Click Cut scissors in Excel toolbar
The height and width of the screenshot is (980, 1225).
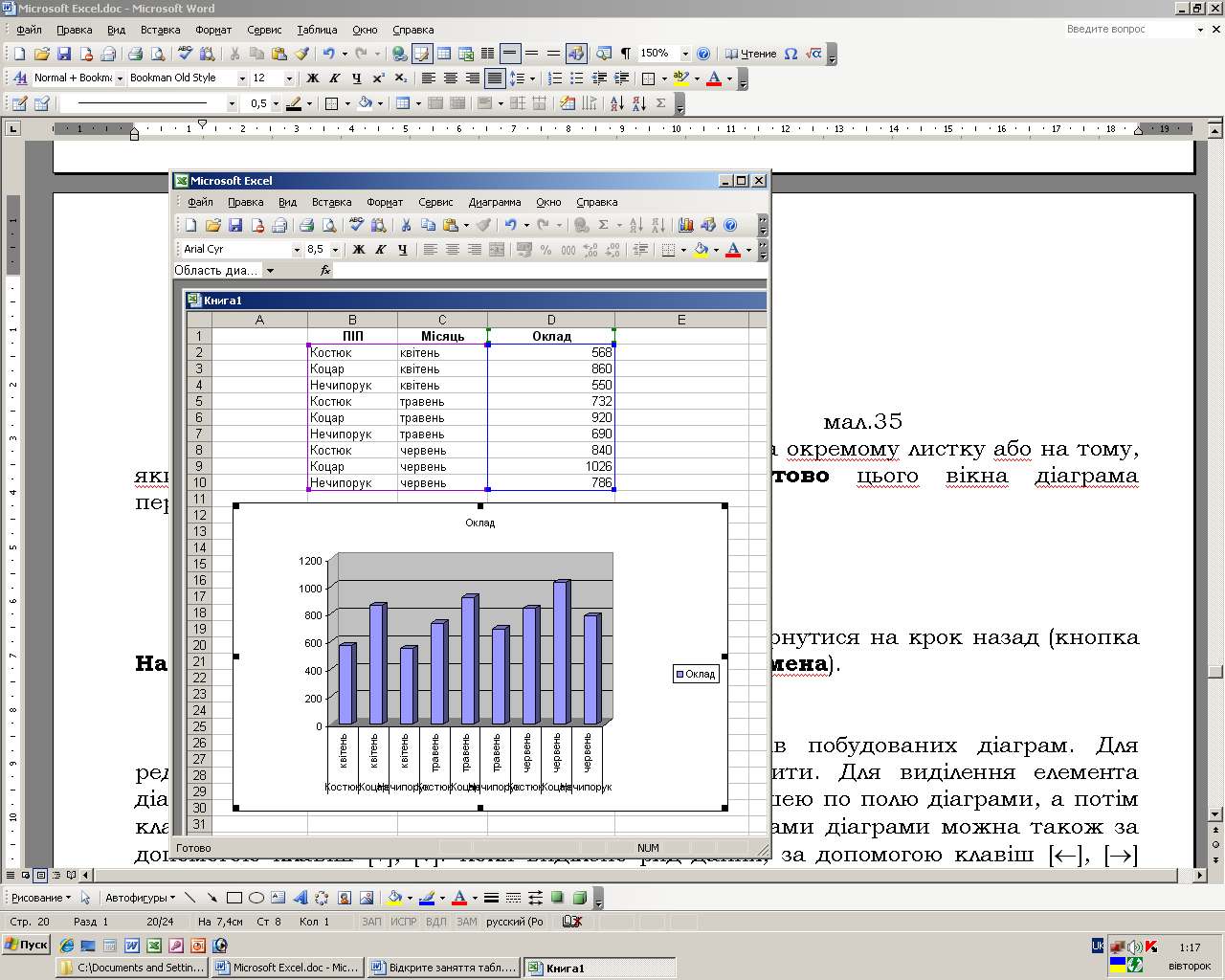pyautogui.click(x=406, y=225)
